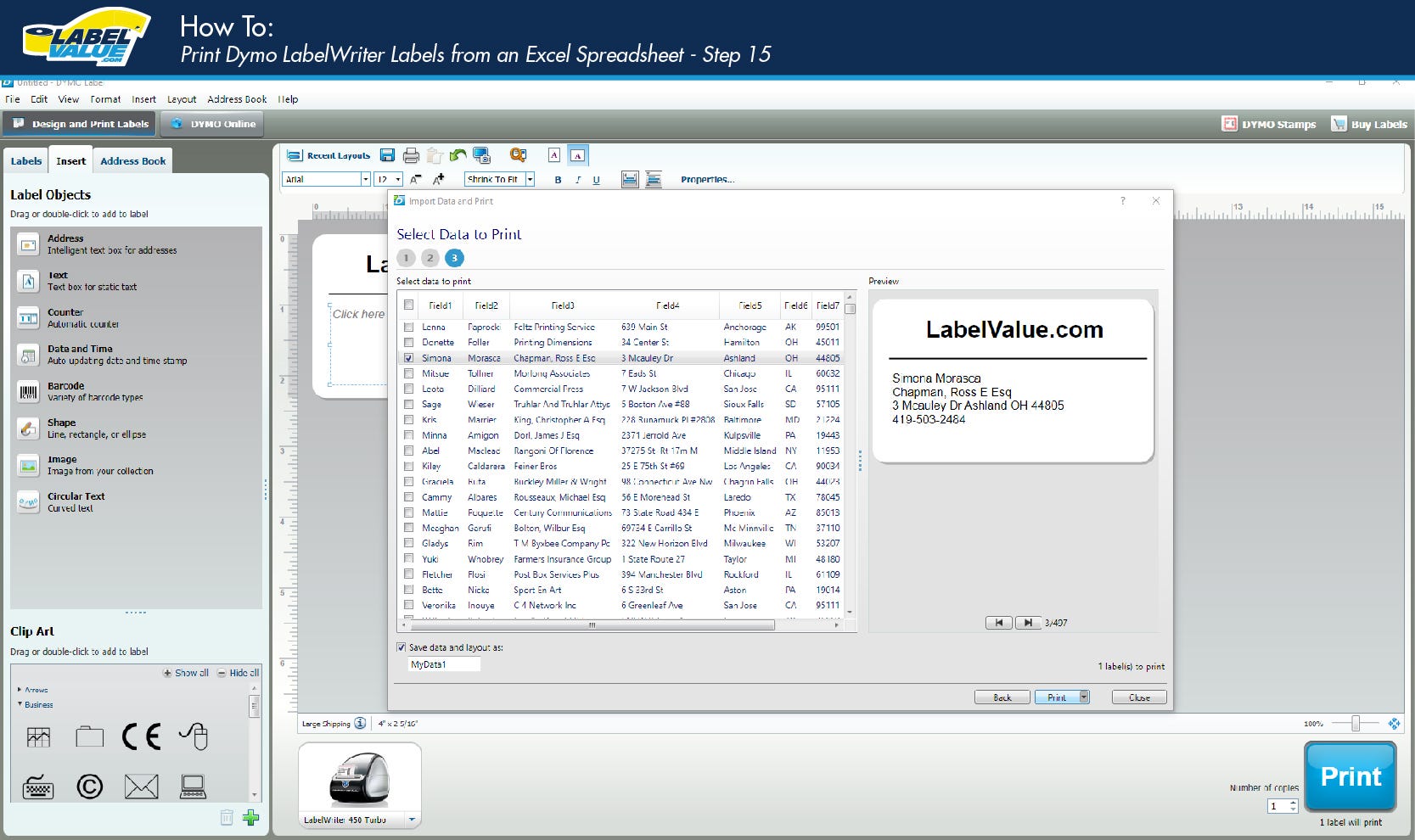Insert the copyright symbol clip art
The height and width of the screenshot is (840, 1415).
pos(89,787)
